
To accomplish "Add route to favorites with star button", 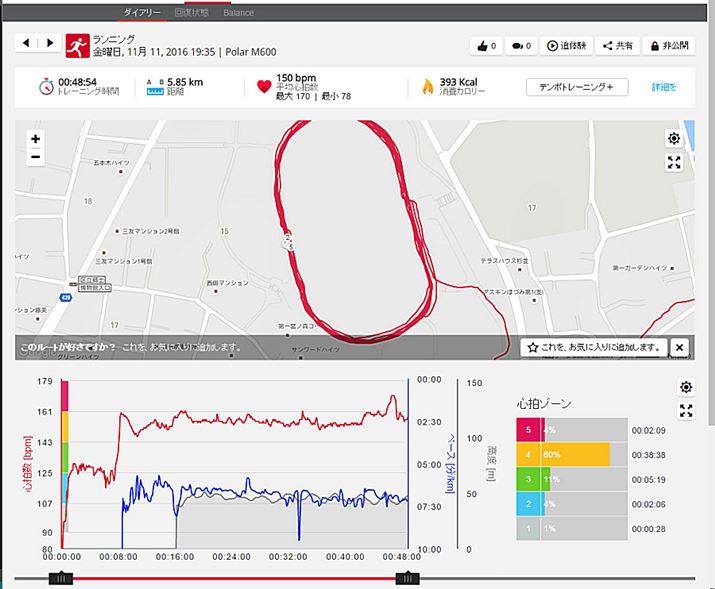I will 593,347.
